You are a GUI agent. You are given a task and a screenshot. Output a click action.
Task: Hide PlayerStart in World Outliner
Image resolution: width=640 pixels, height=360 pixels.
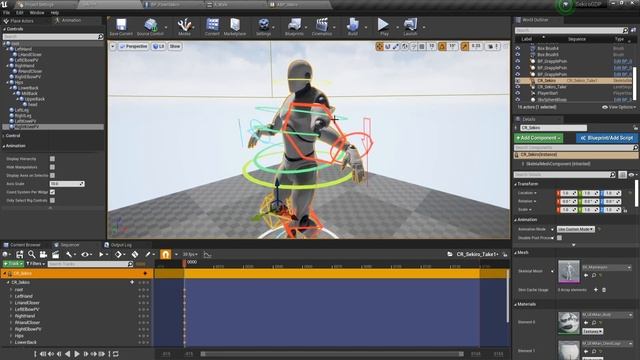[518, 93]
